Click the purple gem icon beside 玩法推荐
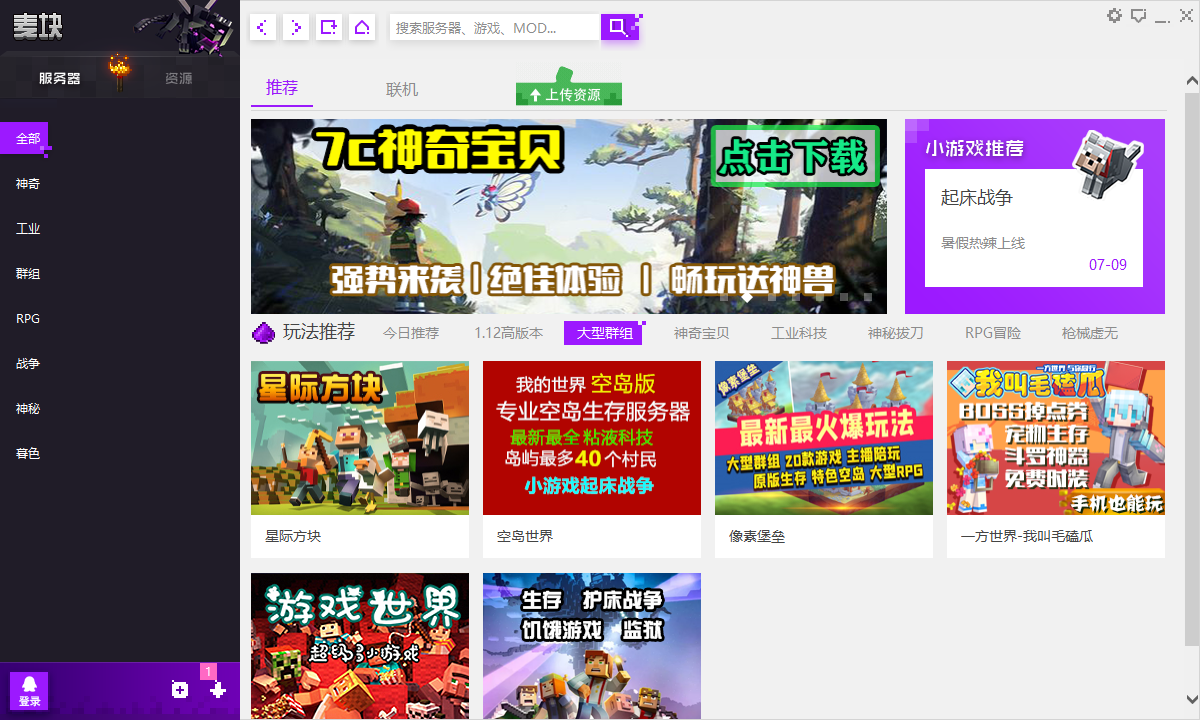 (x=263, y=333)
